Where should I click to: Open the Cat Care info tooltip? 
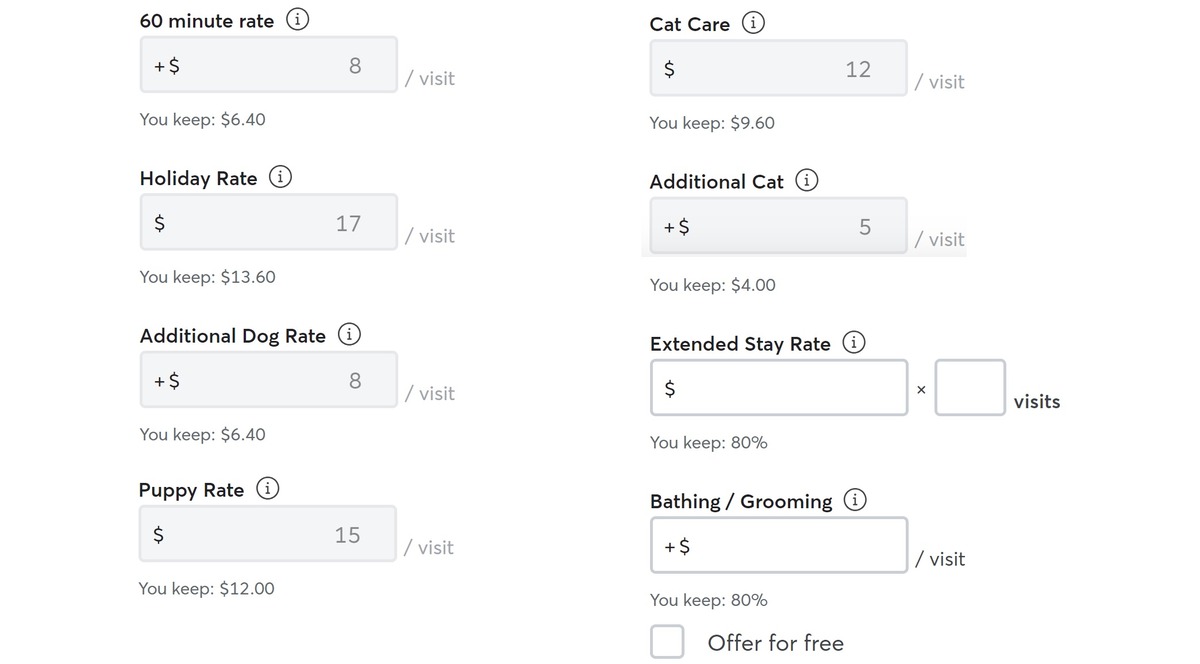coord(754,22)
